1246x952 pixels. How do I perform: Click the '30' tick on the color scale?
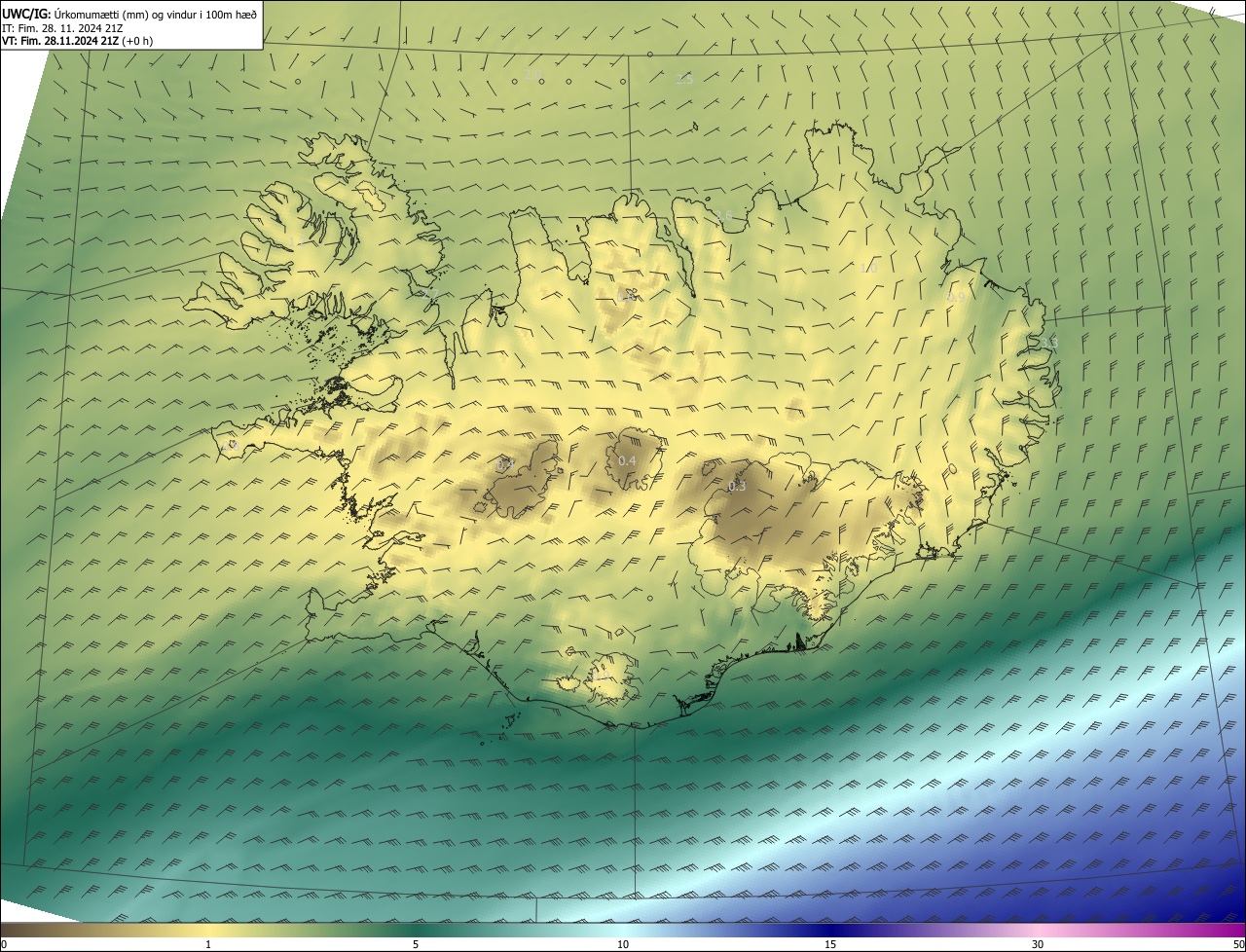[x=1038, y=944]
